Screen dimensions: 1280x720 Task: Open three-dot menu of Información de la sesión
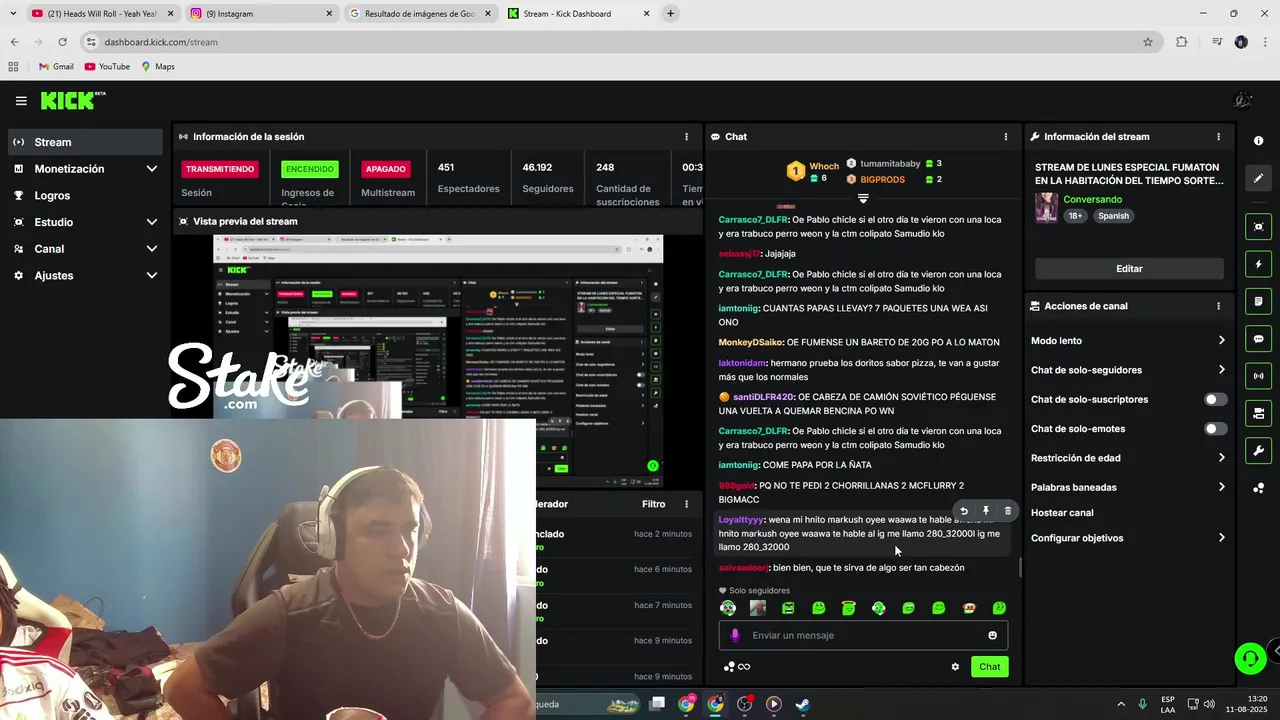tap(686, 137)
